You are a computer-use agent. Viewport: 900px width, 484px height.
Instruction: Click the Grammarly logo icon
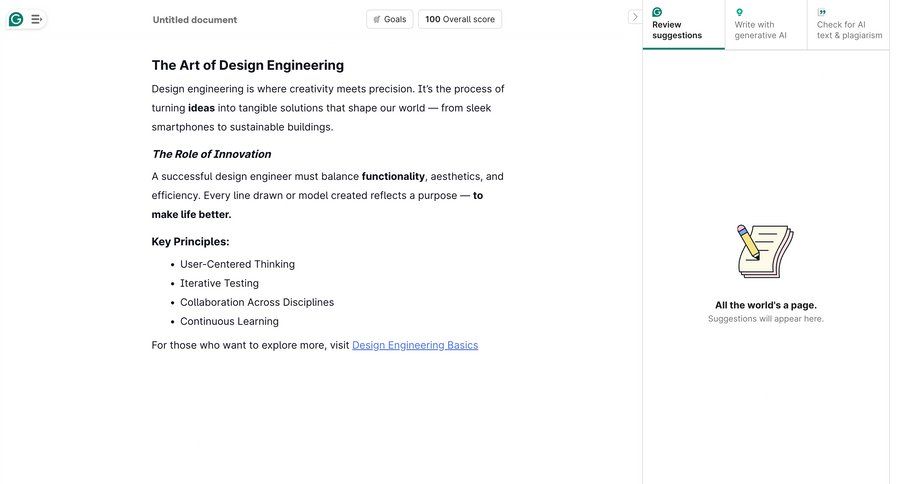coord(16,20)
